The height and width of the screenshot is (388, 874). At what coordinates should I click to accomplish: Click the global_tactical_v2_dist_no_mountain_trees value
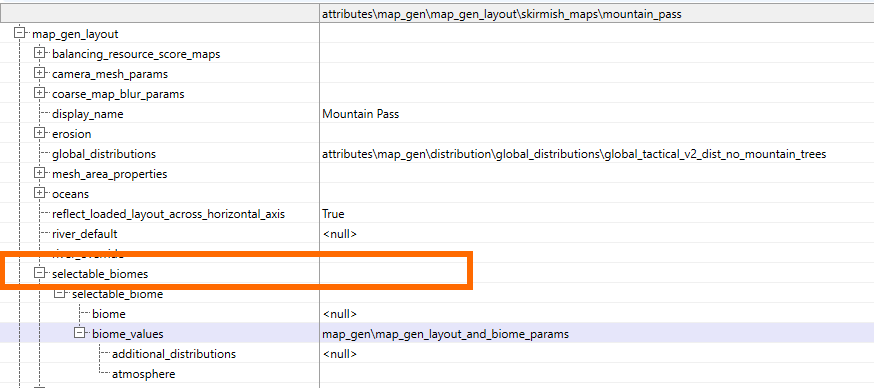pos(574,154)
